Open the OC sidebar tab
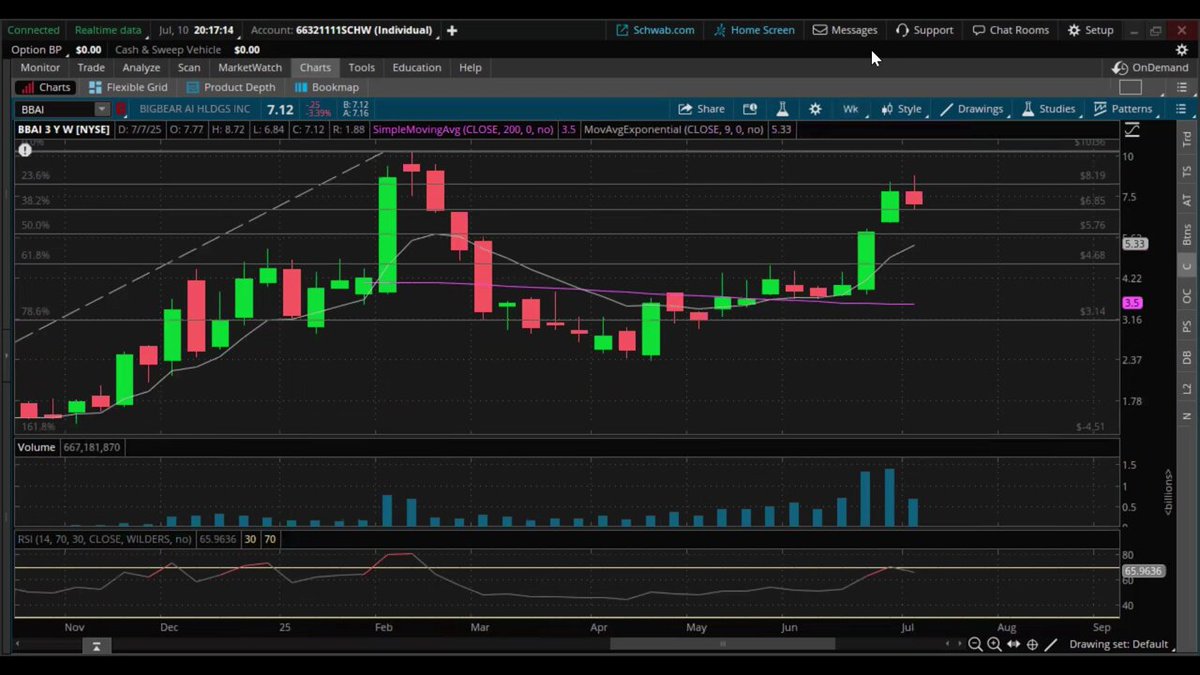Image resolution: width=1200 pixels, height=675 pixels. click(1187, 296)
